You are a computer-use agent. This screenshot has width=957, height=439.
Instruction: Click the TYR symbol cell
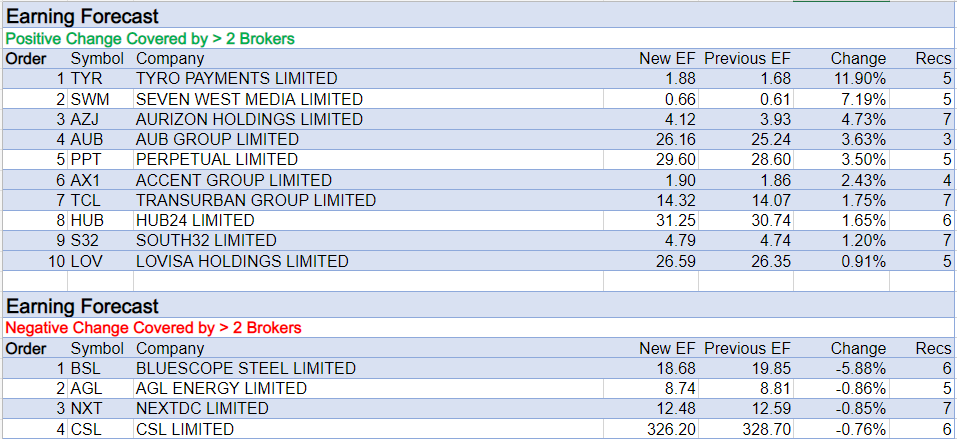[x=87, y=79]
